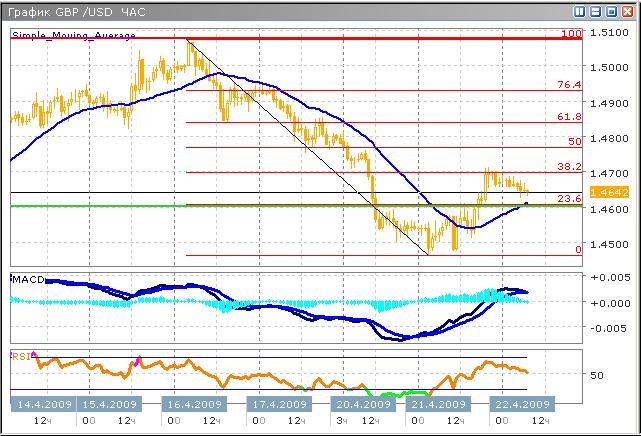Click the Fibonacci 100 level label
This screenshot has height=436, width=641.
571,34
